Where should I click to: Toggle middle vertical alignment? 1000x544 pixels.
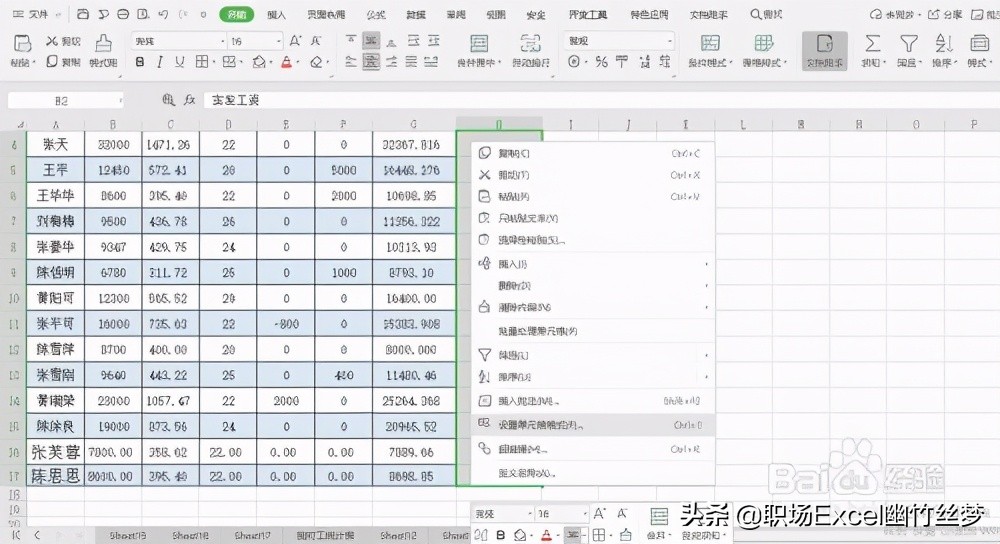pyautogui.click(x=371, y=41)
